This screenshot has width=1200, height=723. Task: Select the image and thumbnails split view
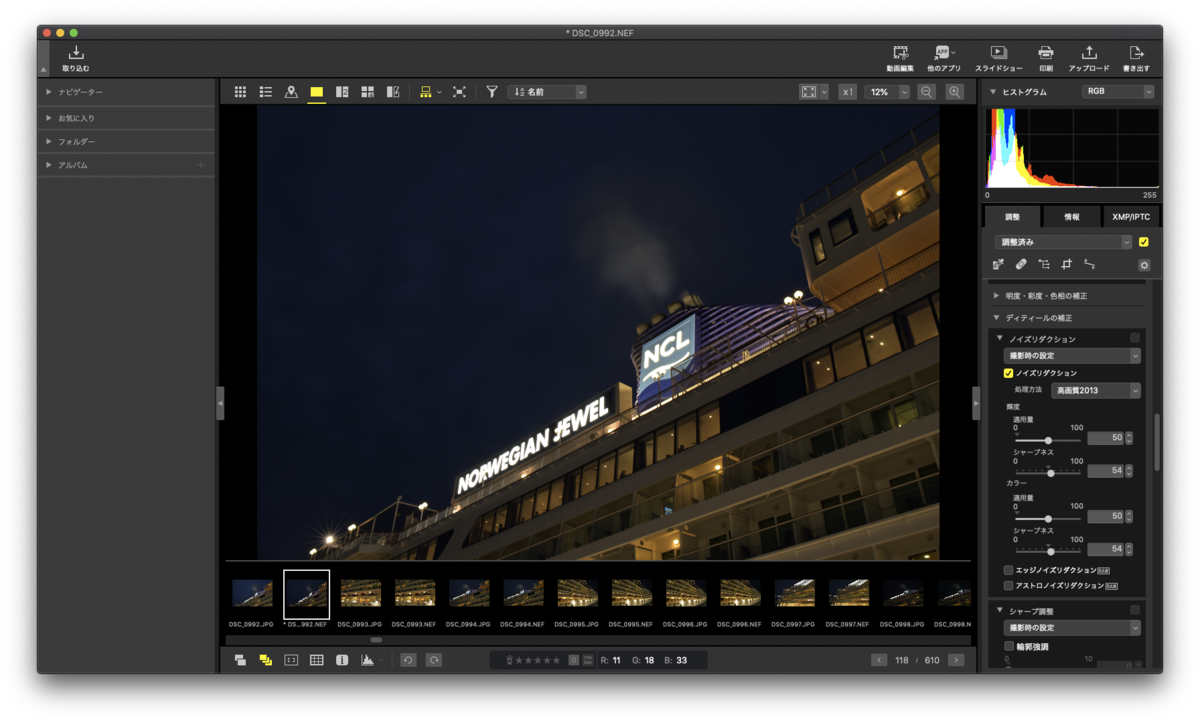[x=341, y=91]
